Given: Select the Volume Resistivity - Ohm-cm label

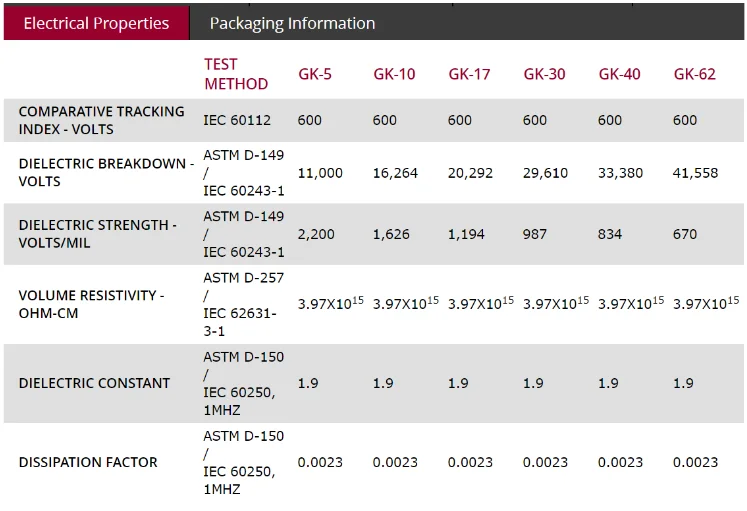Looking at the screenshot, I should pos(91,304).
